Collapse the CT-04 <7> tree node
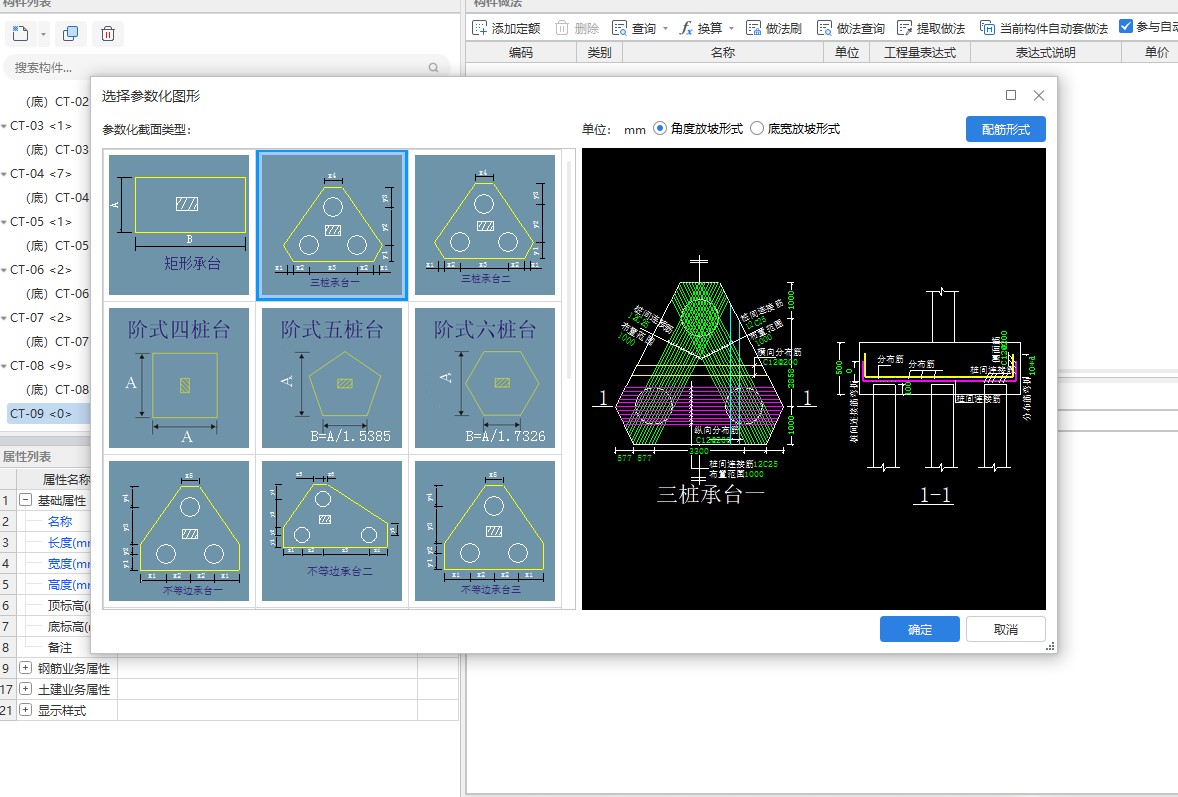1178x797 pixels. (x=5, y=174)
